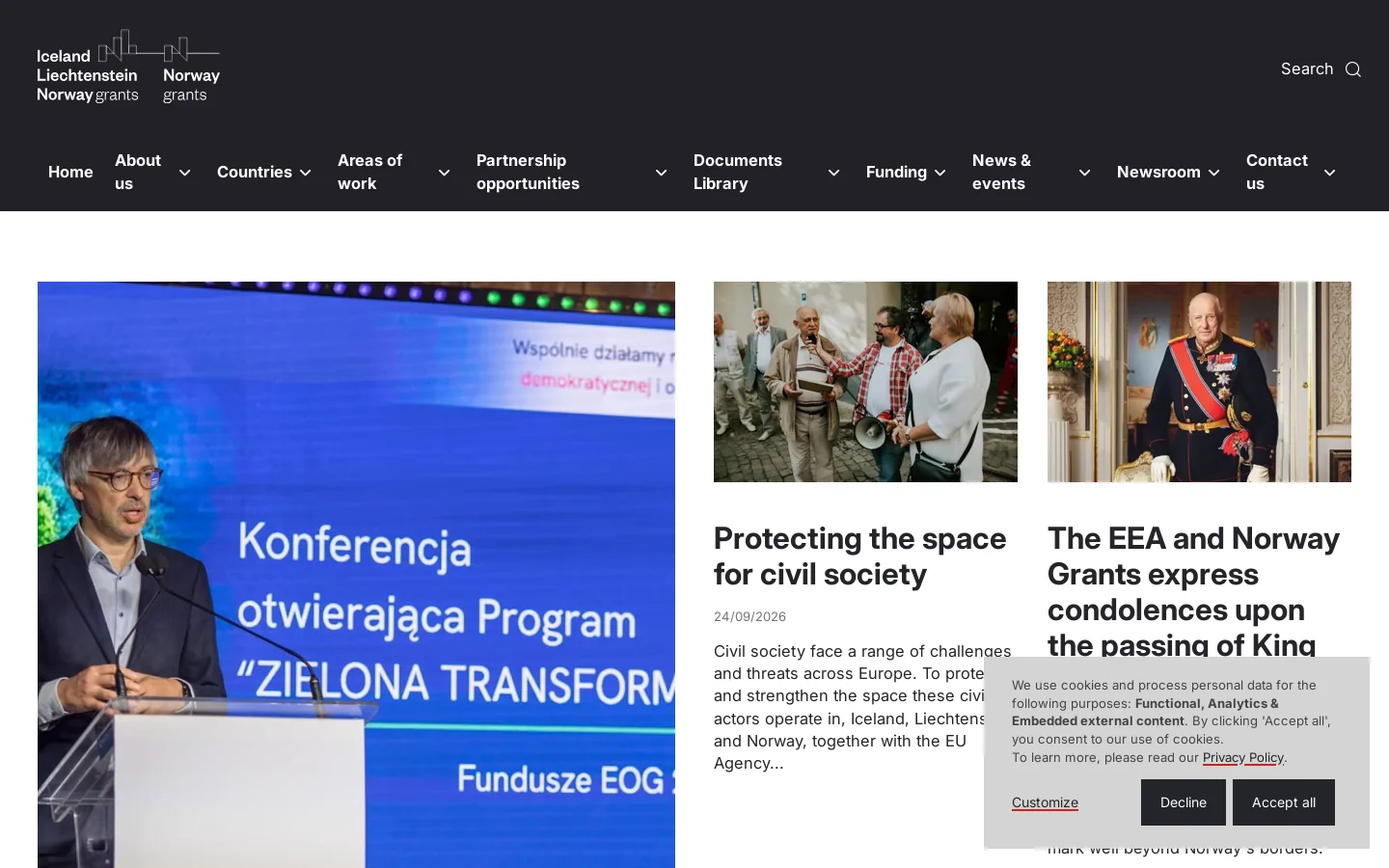Select the Contact us menu item

click(1277, 172)
